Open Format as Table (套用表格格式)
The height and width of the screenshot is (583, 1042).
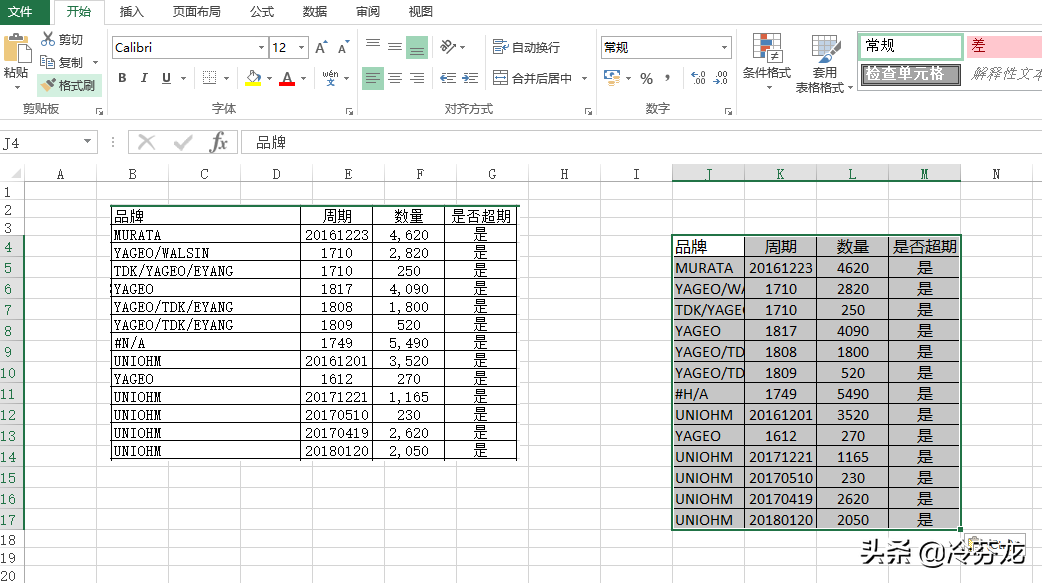[x=824, y=64]
